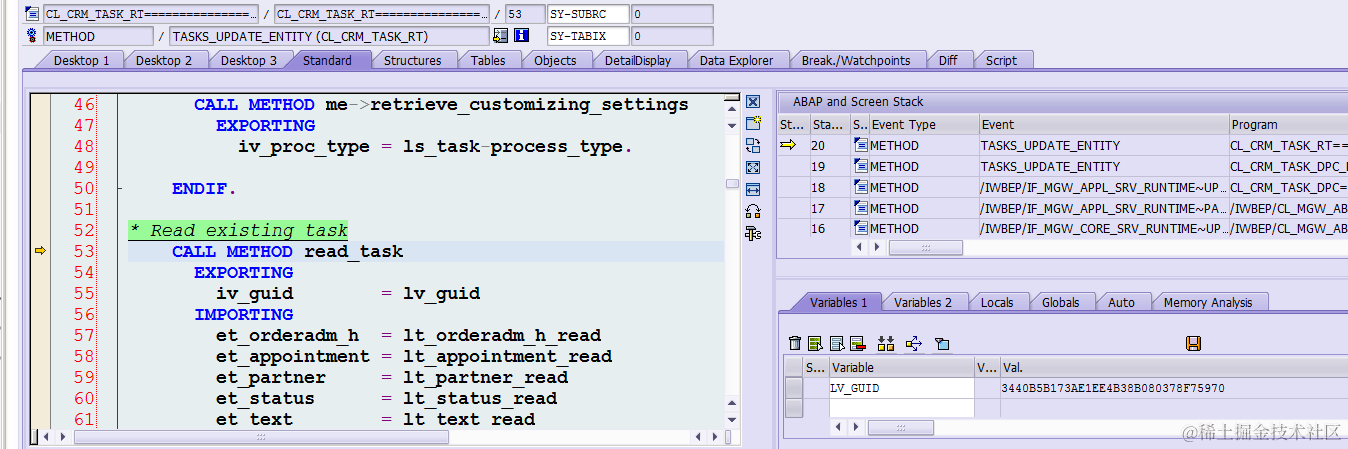The image size is (1348, 449).
Task: Switch to the Desktop 2 tab
Action: tap(164, 60)
